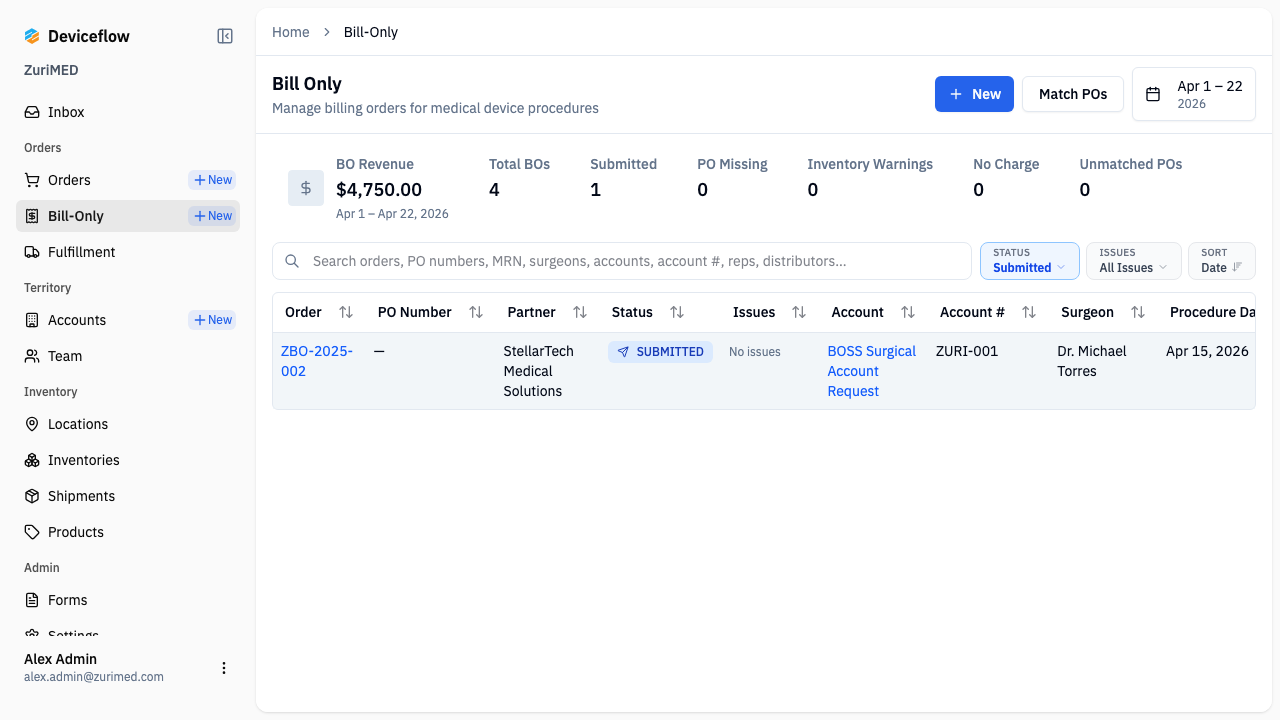Click the Fulfillment truck icon

pos(32,252)
